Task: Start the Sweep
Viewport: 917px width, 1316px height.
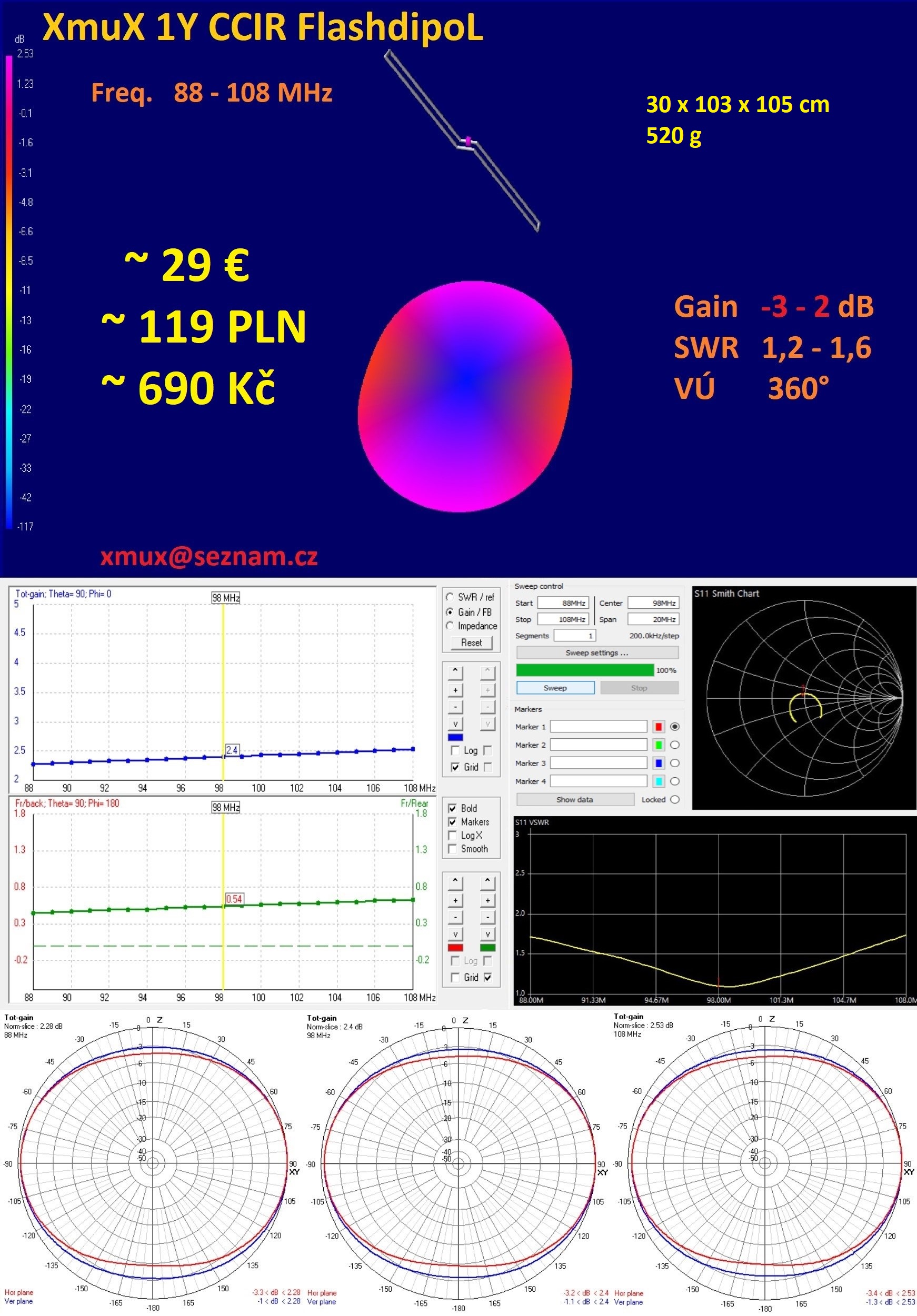Action: click(555, 687)
